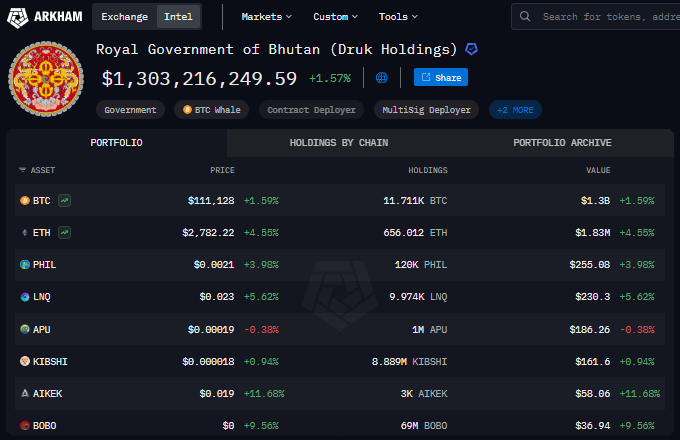Click the 8.889M KIBSHI holdings
Viewport: 680px width, 440px height.
tap(409, 362)
